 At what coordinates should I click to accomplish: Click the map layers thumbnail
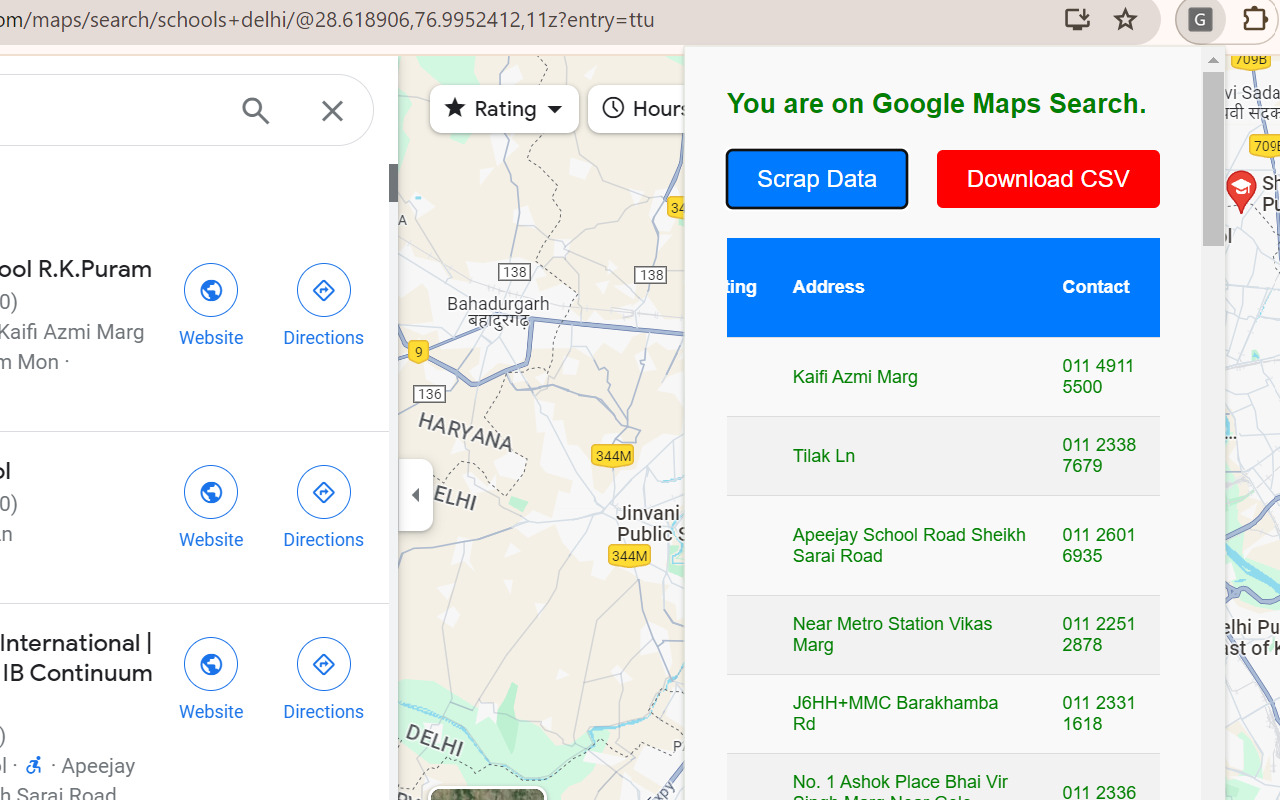(487, 794)
